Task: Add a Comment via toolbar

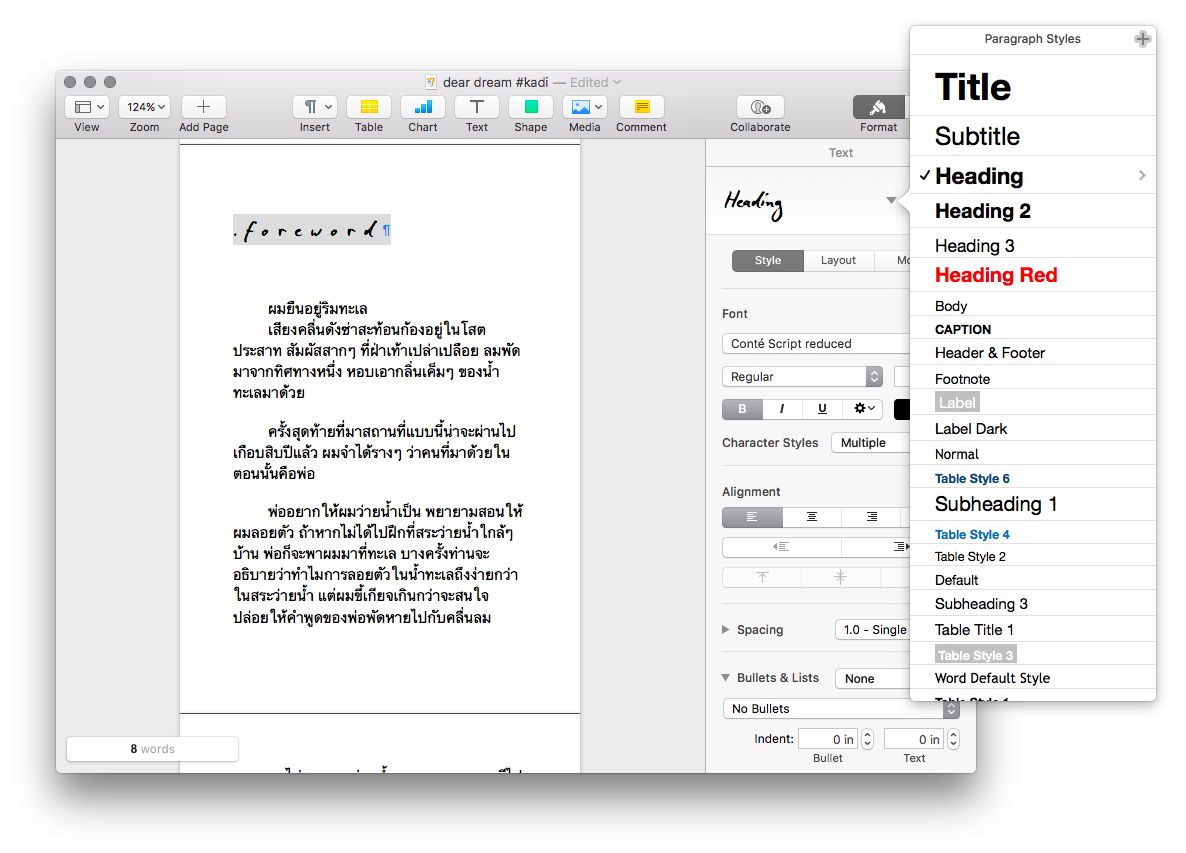Action: [641, 107]
